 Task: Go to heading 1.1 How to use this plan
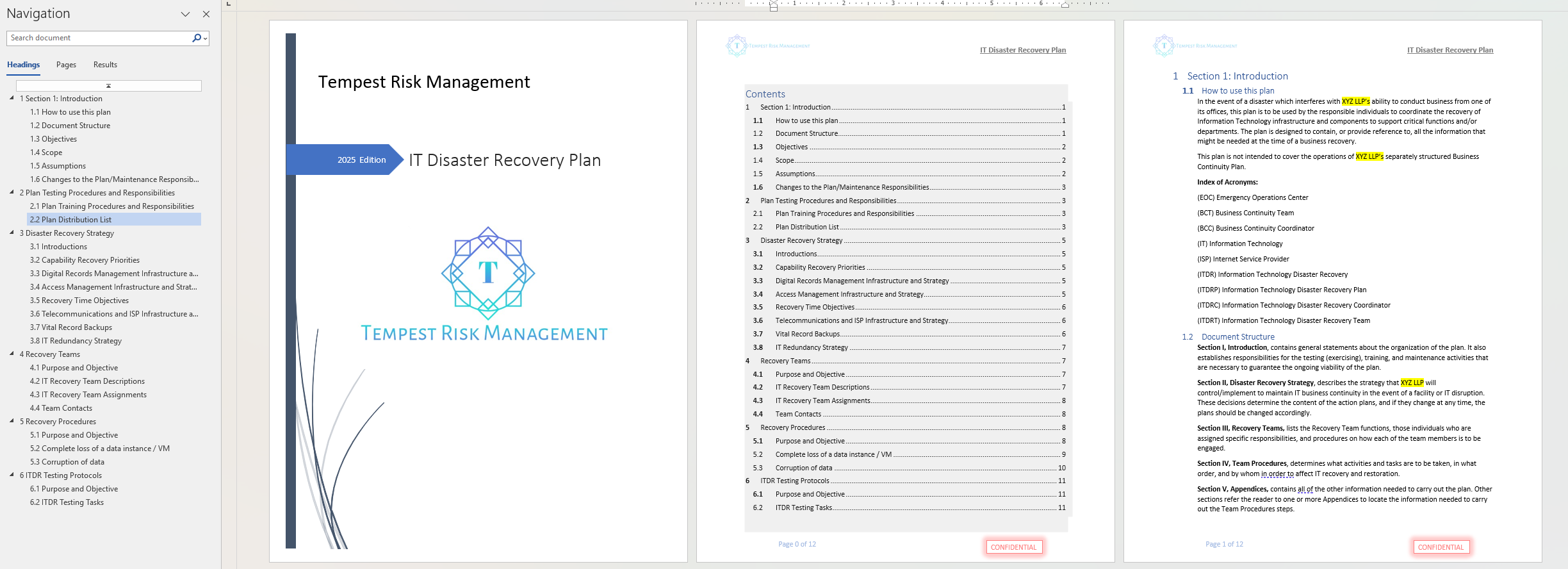click(x=70, y=112)
